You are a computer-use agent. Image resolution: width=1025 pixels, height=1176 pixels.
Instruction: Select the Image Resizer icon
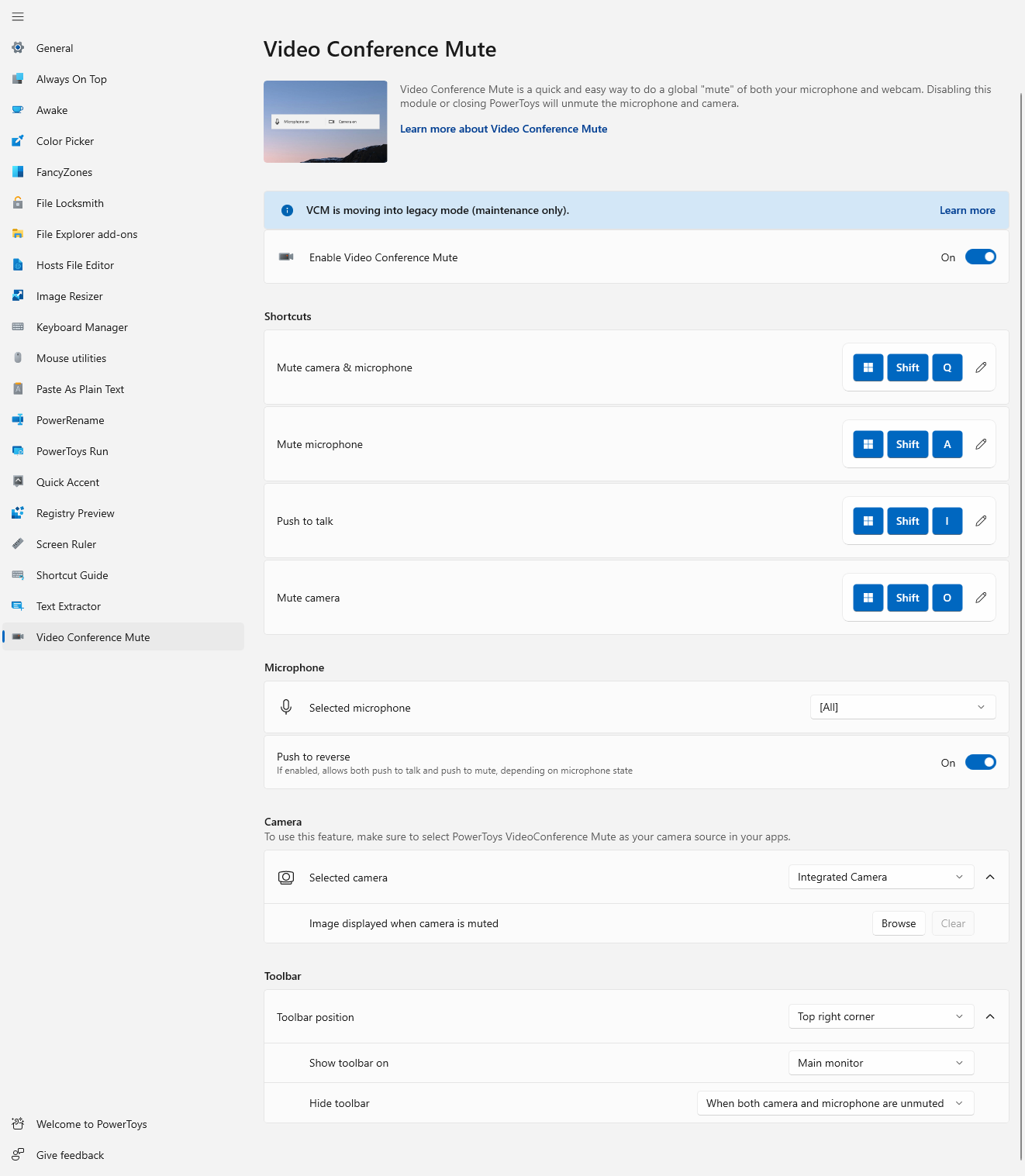(x=17, y=295)
